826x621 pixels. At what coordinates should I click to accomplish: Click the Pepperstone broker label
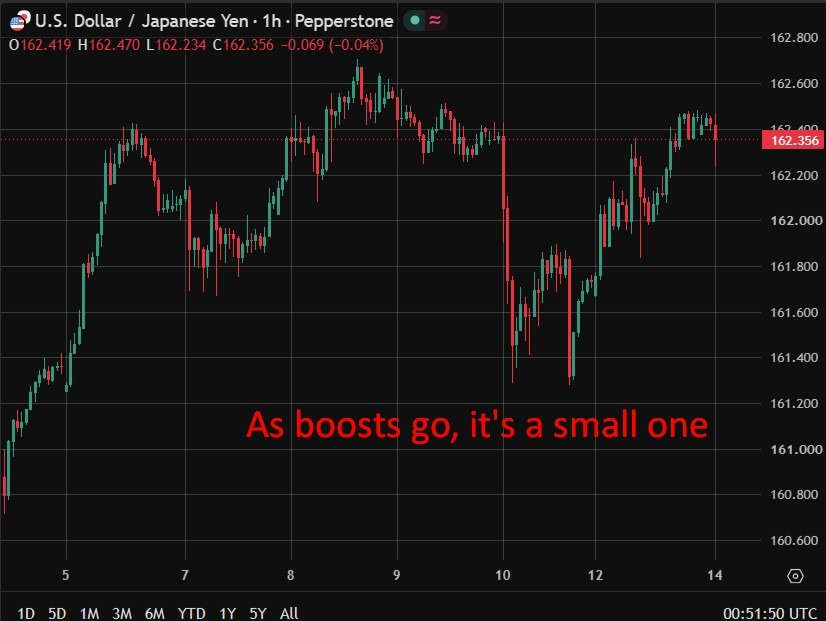pos(344,21)
